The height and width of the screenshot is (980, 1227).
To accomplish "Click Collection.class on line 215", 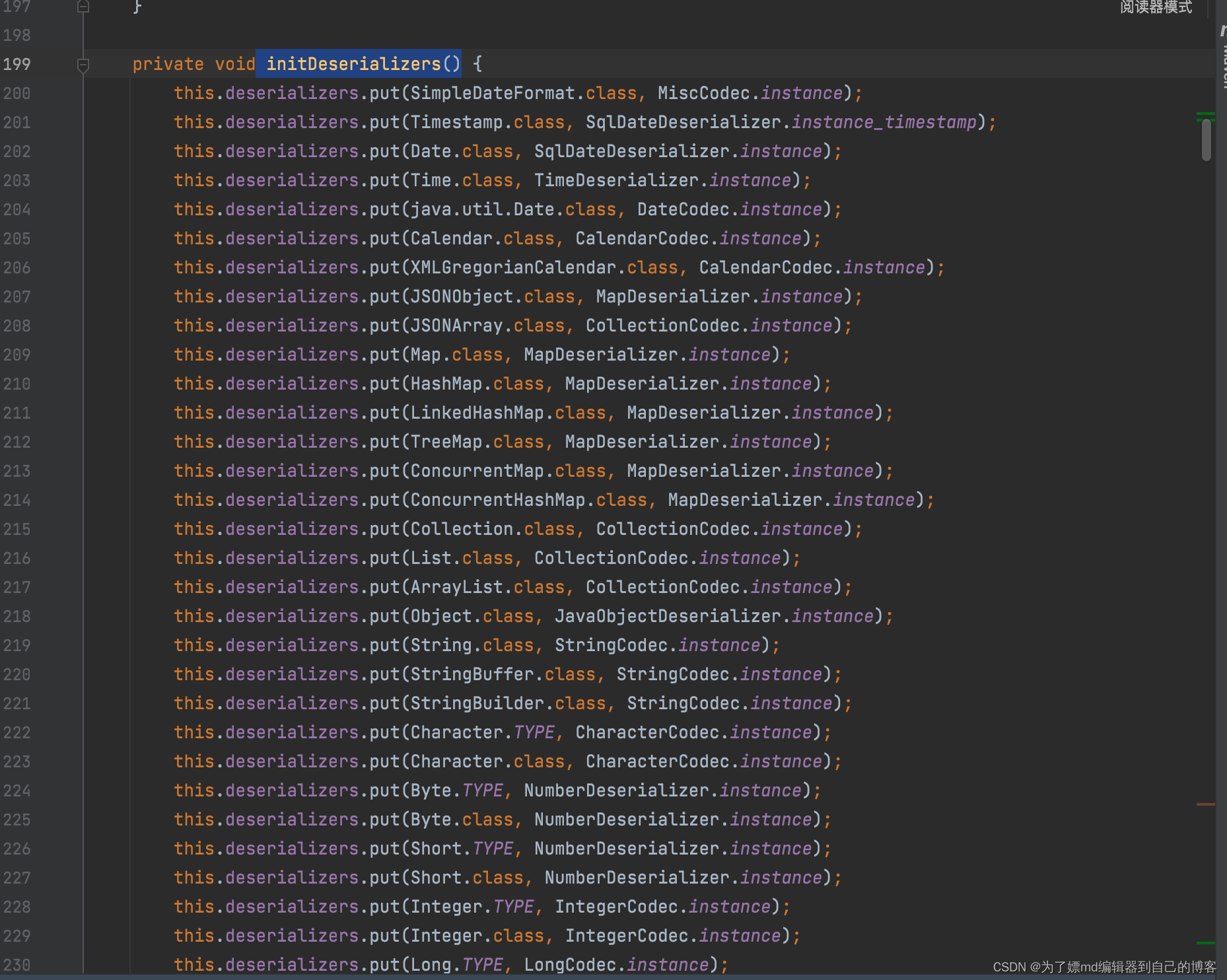I will point(493,529).
